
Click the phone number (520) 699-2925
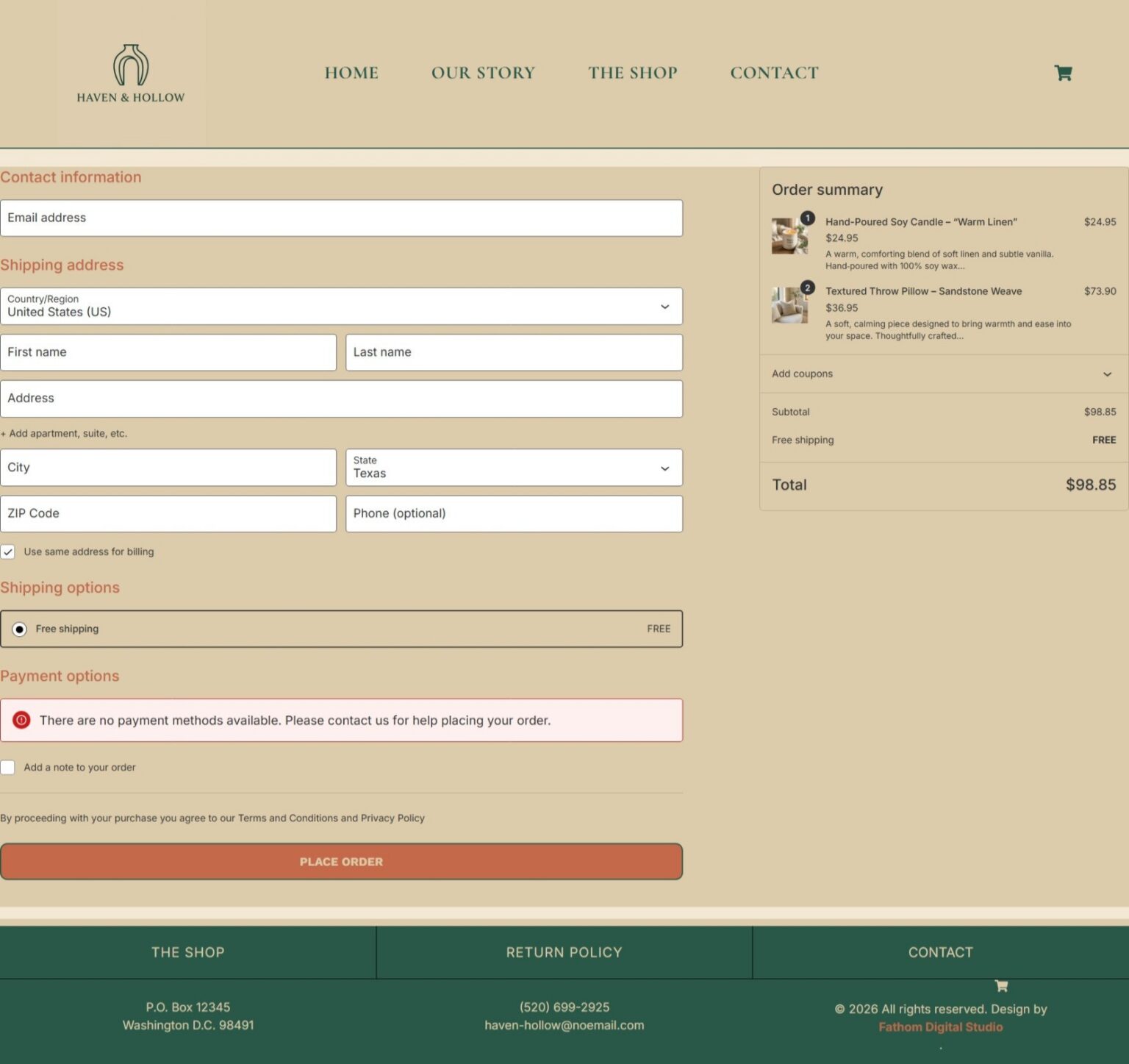coord(564,1007)
